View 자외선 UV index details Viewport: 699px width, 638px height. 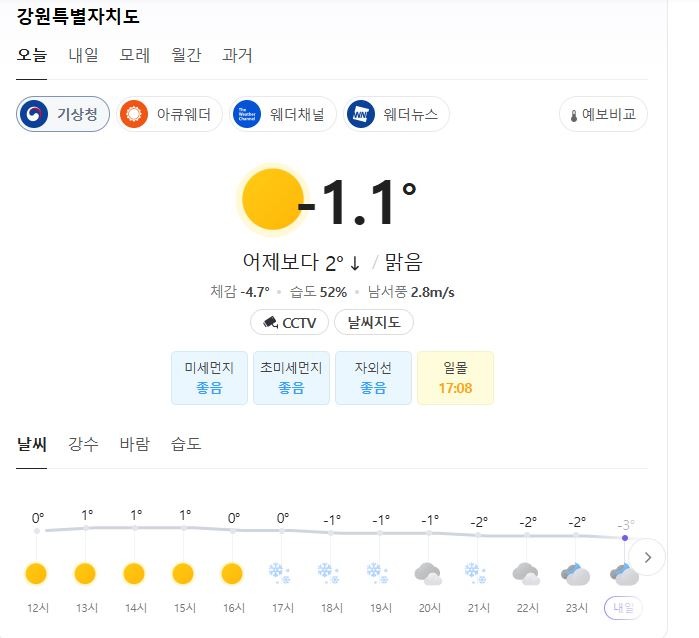[x=373, y=378]
